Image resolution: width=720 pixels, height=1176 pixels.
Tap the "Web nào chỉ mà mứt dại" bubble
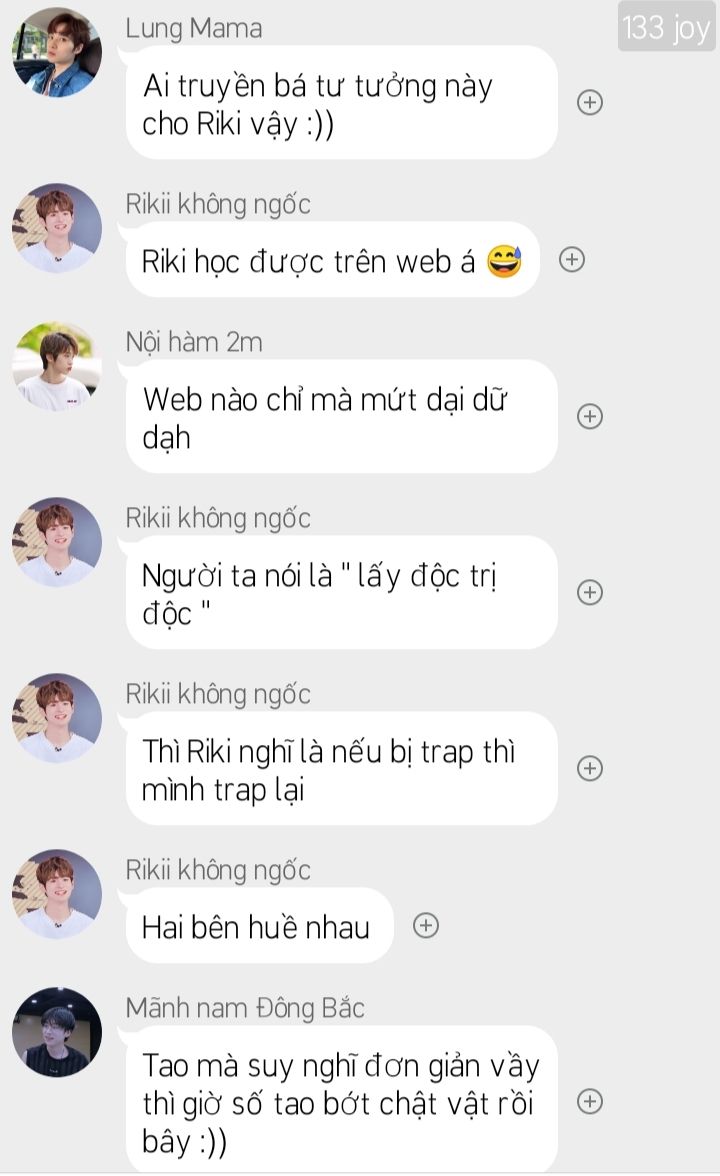click(340, 417)
